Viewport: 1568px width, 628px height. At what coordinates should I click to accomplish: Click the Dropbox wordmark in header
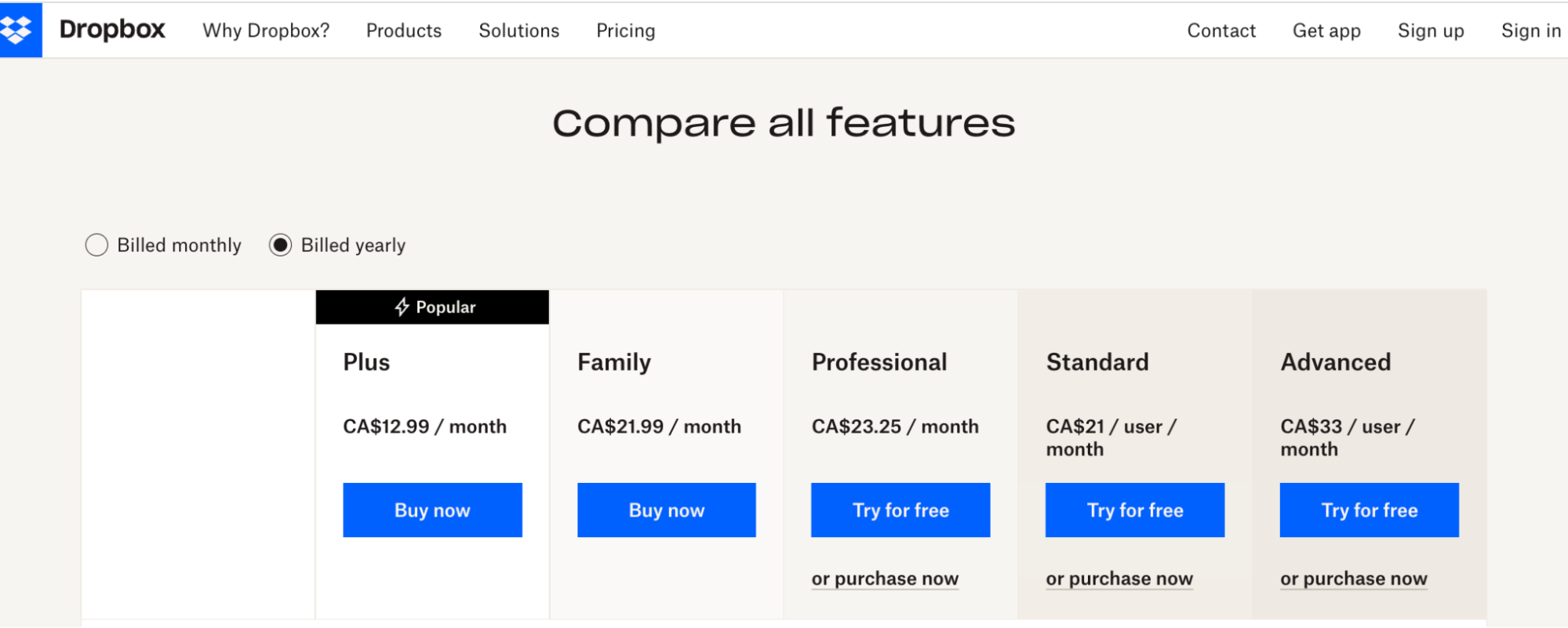[x=112, y=30]
